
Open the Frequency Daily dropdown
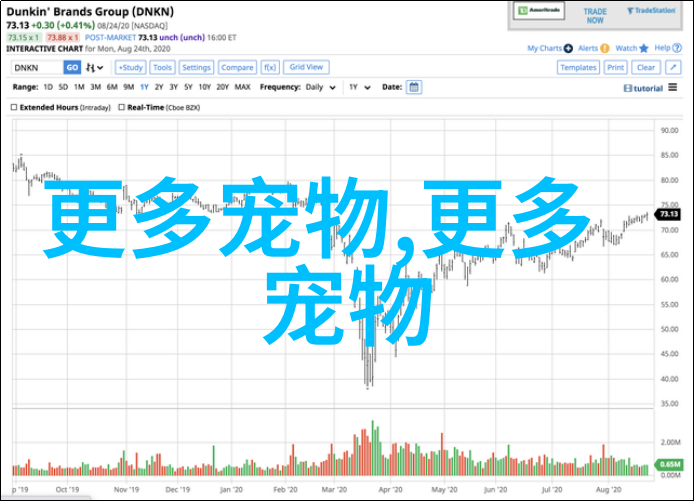320,87
